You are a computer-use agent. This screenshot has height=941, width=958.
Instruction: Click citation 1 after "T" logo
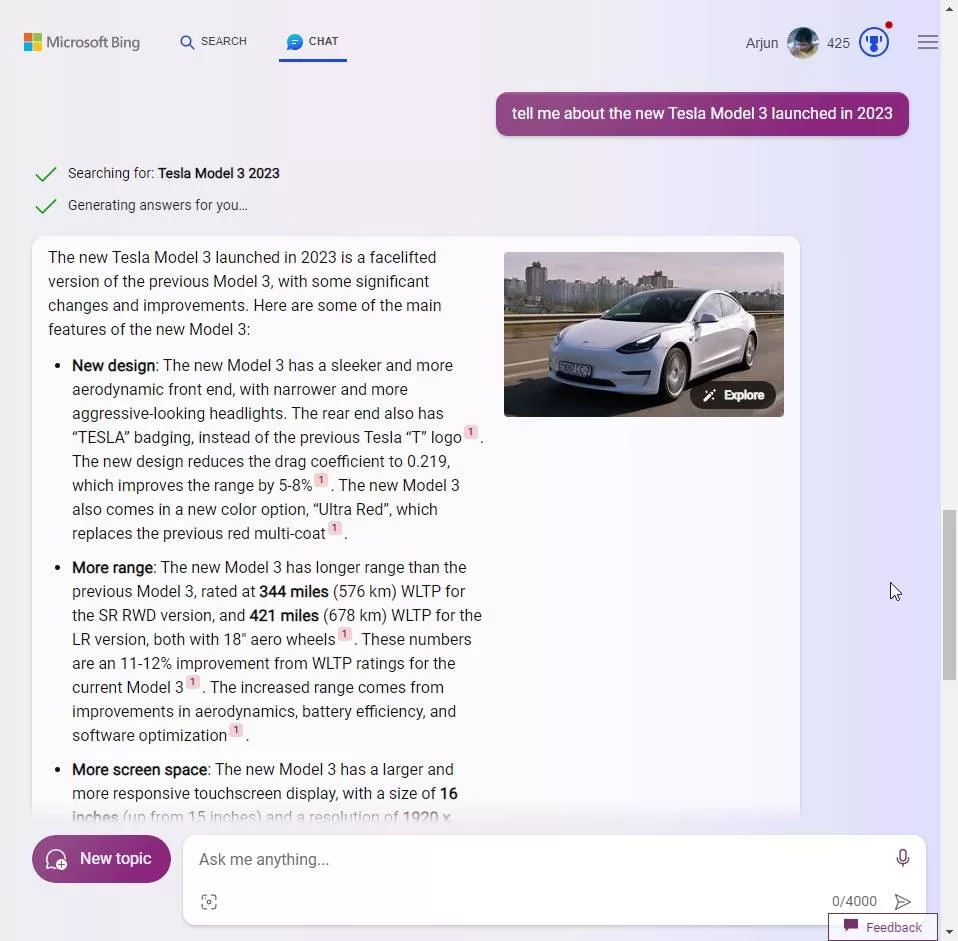coord(470,433)
